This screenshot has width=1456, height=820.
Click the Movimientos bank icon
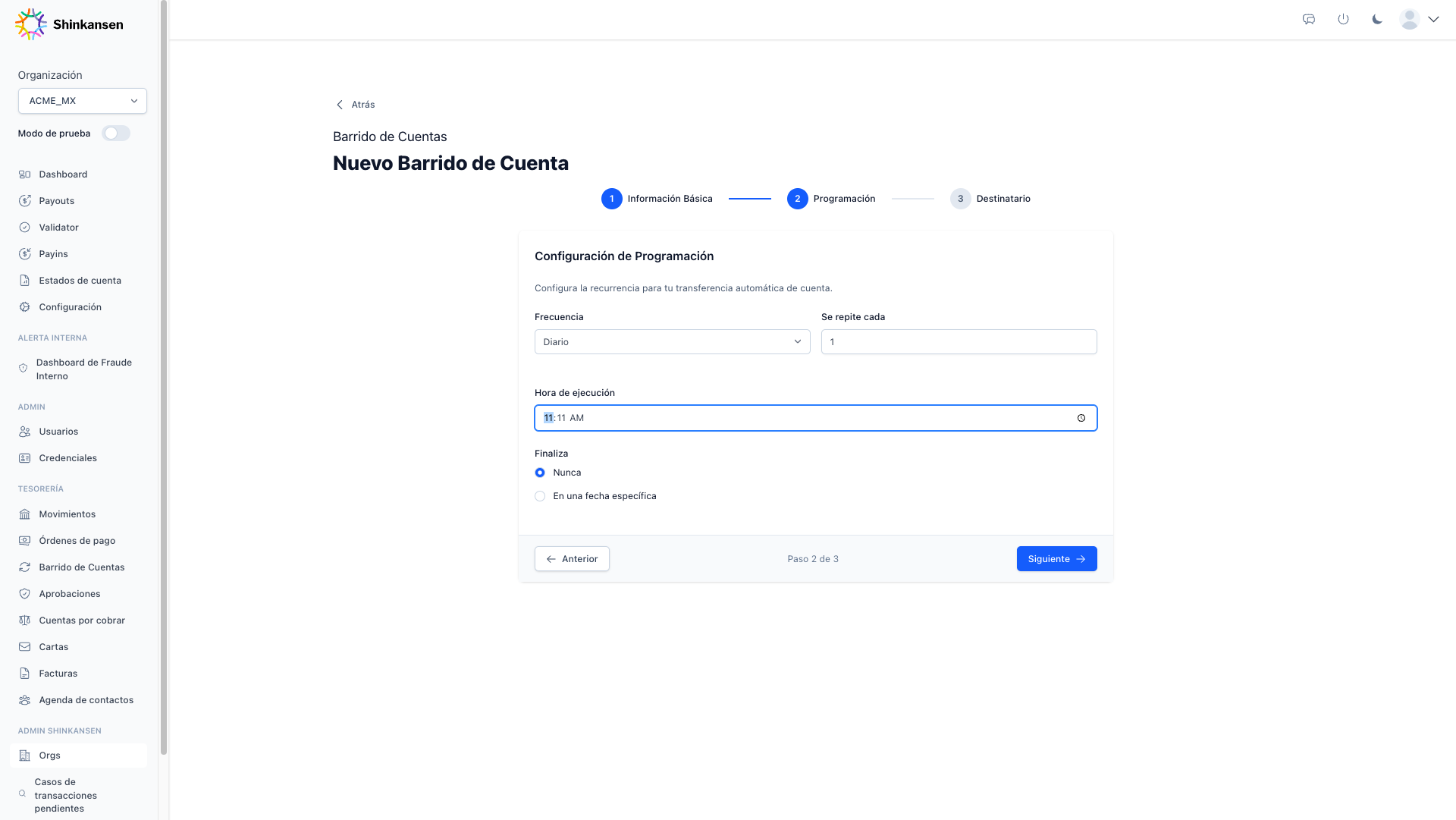tap(24, 514)
